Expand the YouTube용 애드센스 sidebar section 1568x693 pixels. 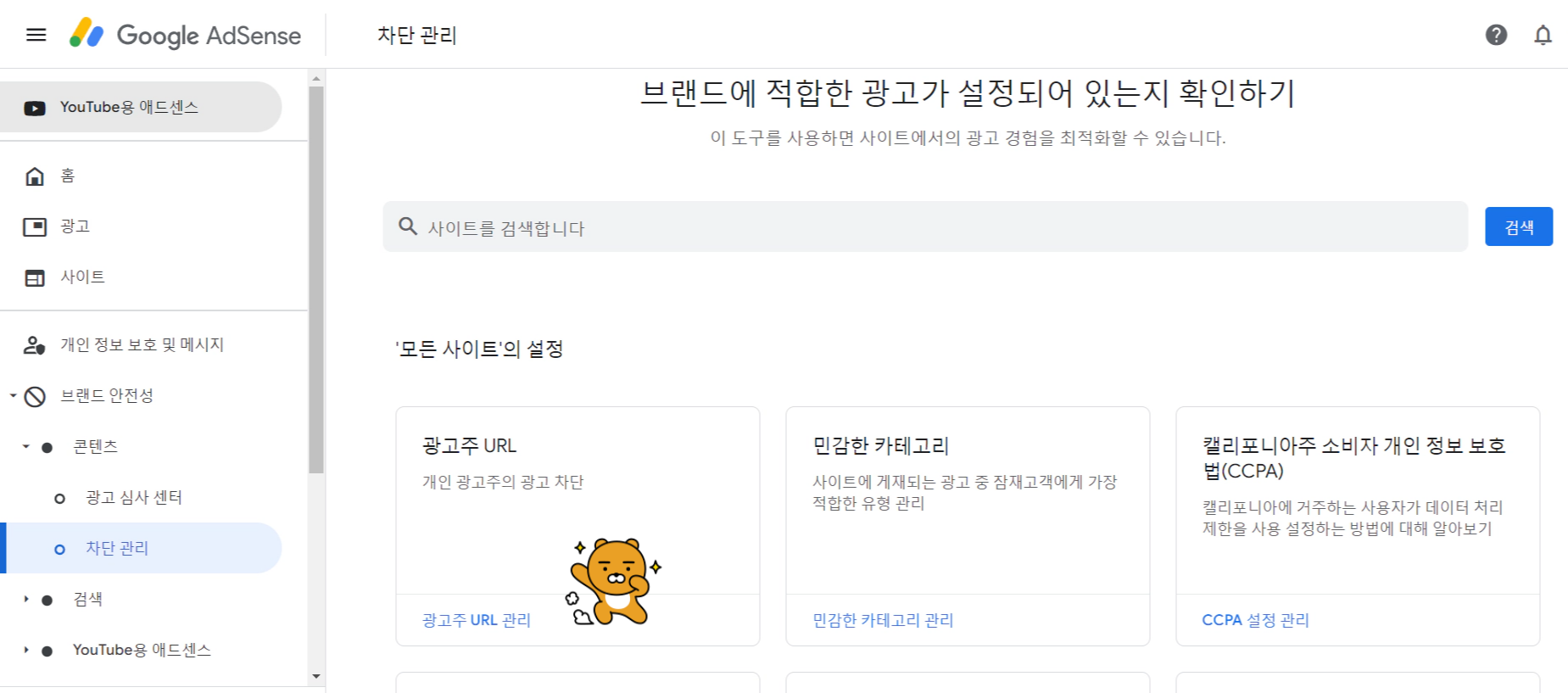(x=25, y=649)
